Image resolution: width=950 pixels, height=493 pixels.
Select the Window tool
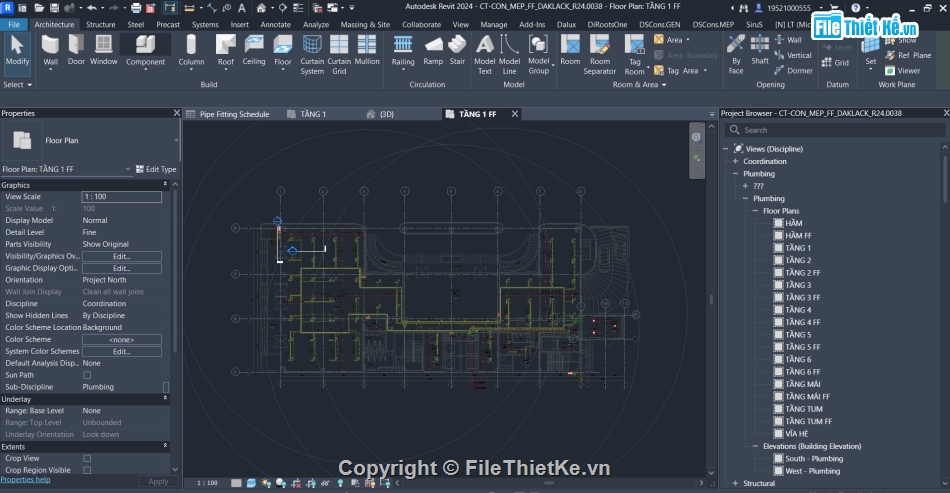tap(104, 51)
